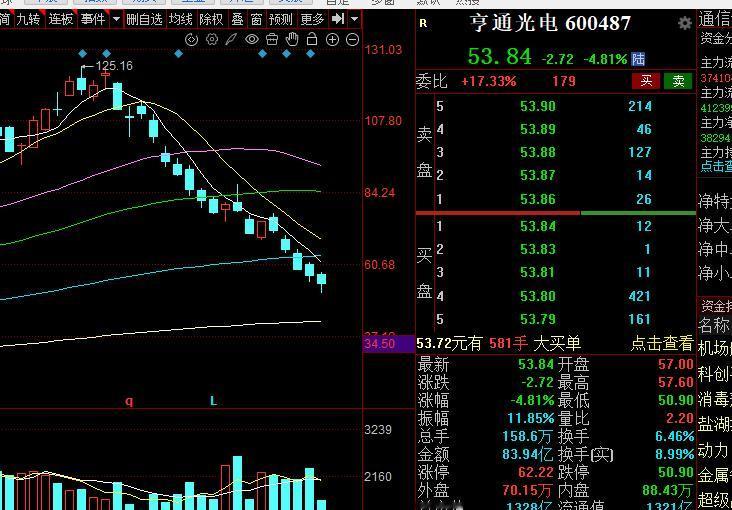Click 最高 value 57.60
The height and width of the screenshot is (510, 732).
pyautogui.click(x=676, y=382)
